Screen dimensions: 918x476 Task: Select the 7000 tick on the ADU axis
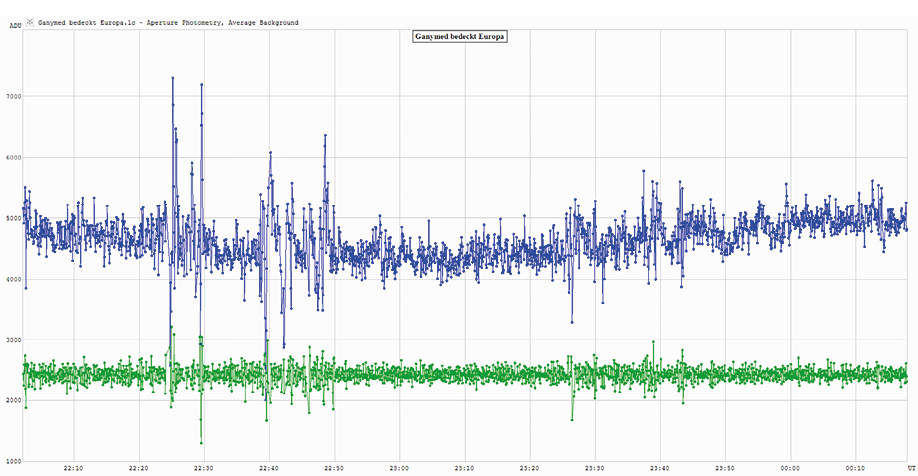click(12, 96)
